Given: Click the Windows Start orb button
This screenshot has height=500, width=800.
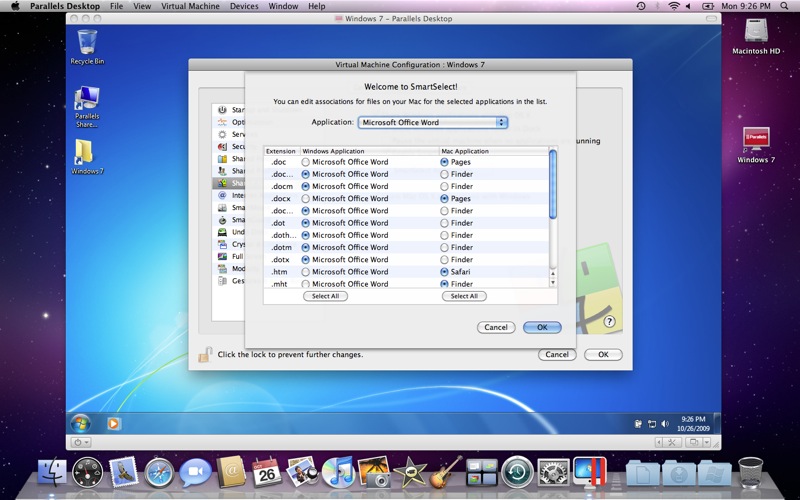Looking at the screenshot, I should click(80, 423).
